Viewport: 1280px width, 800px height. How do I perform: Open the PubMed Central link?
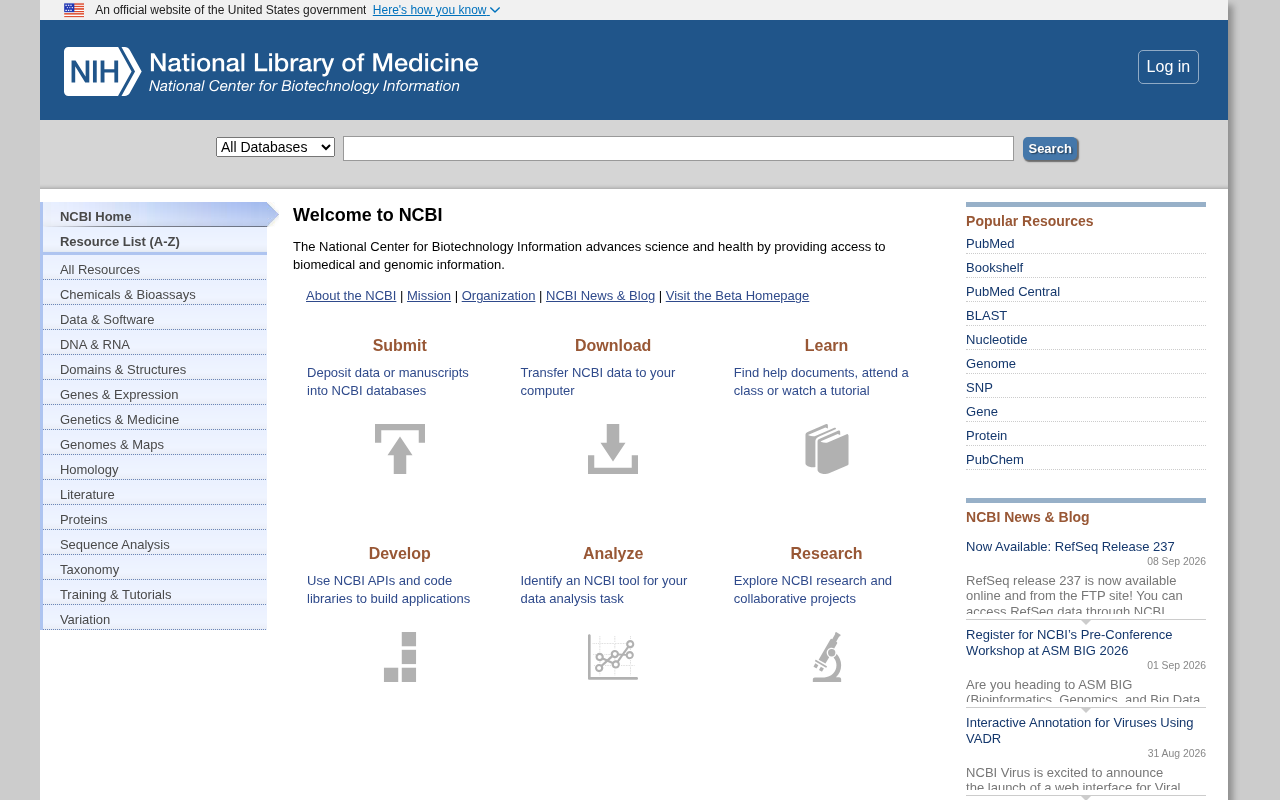point(1013,292)
